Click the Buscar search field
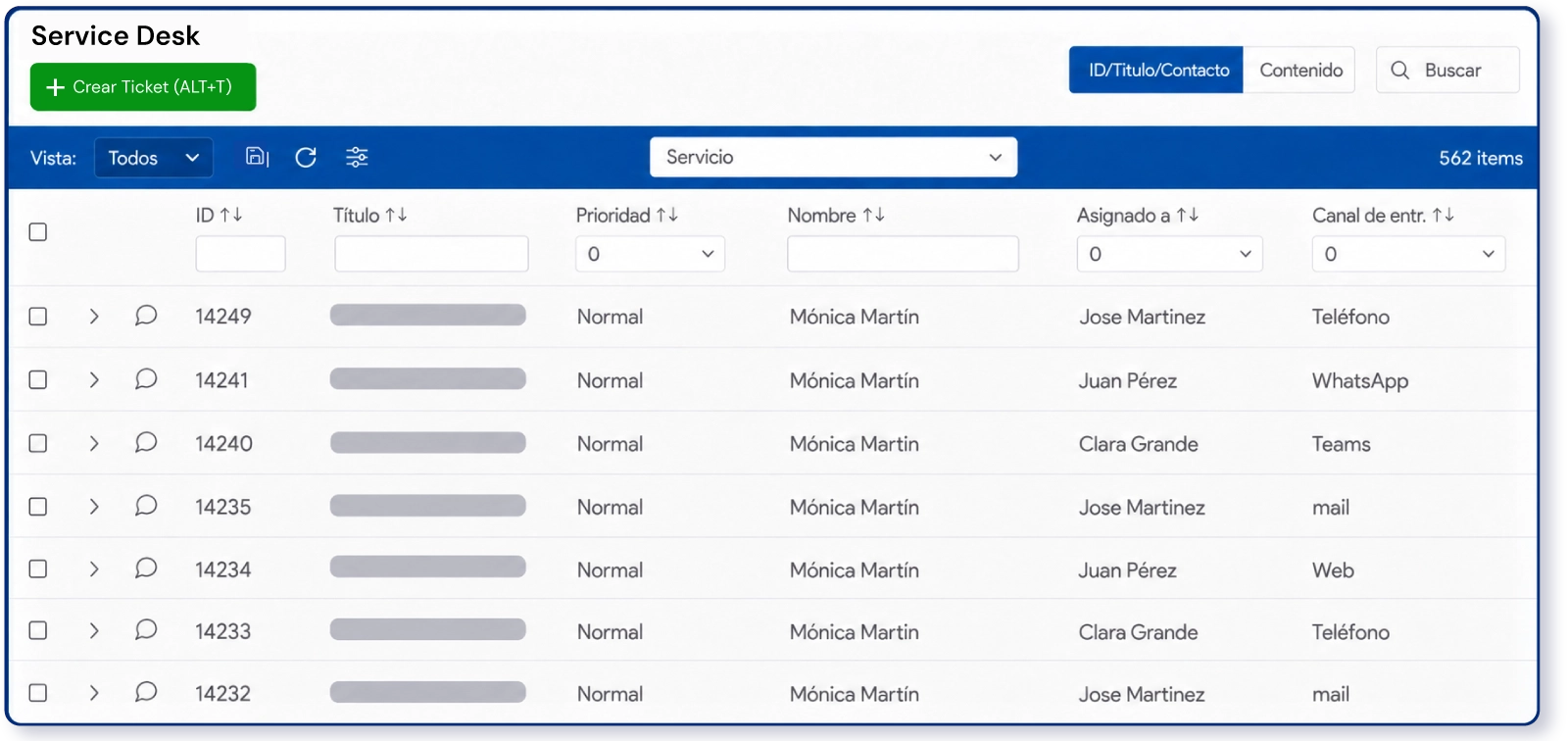The height and width of the screenshot is (741, 1568). 1447,70
